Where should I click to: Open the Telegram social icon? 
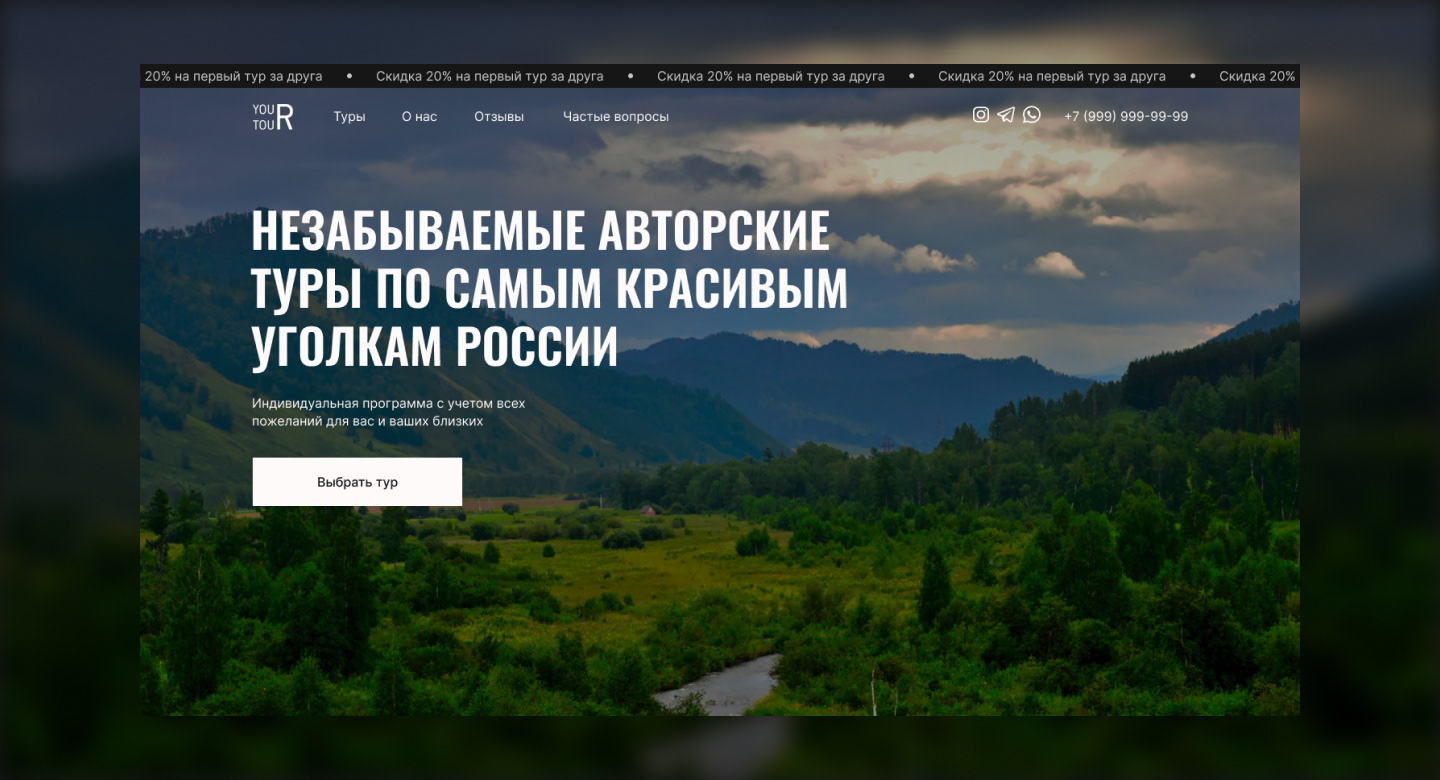pos(1006,115)
